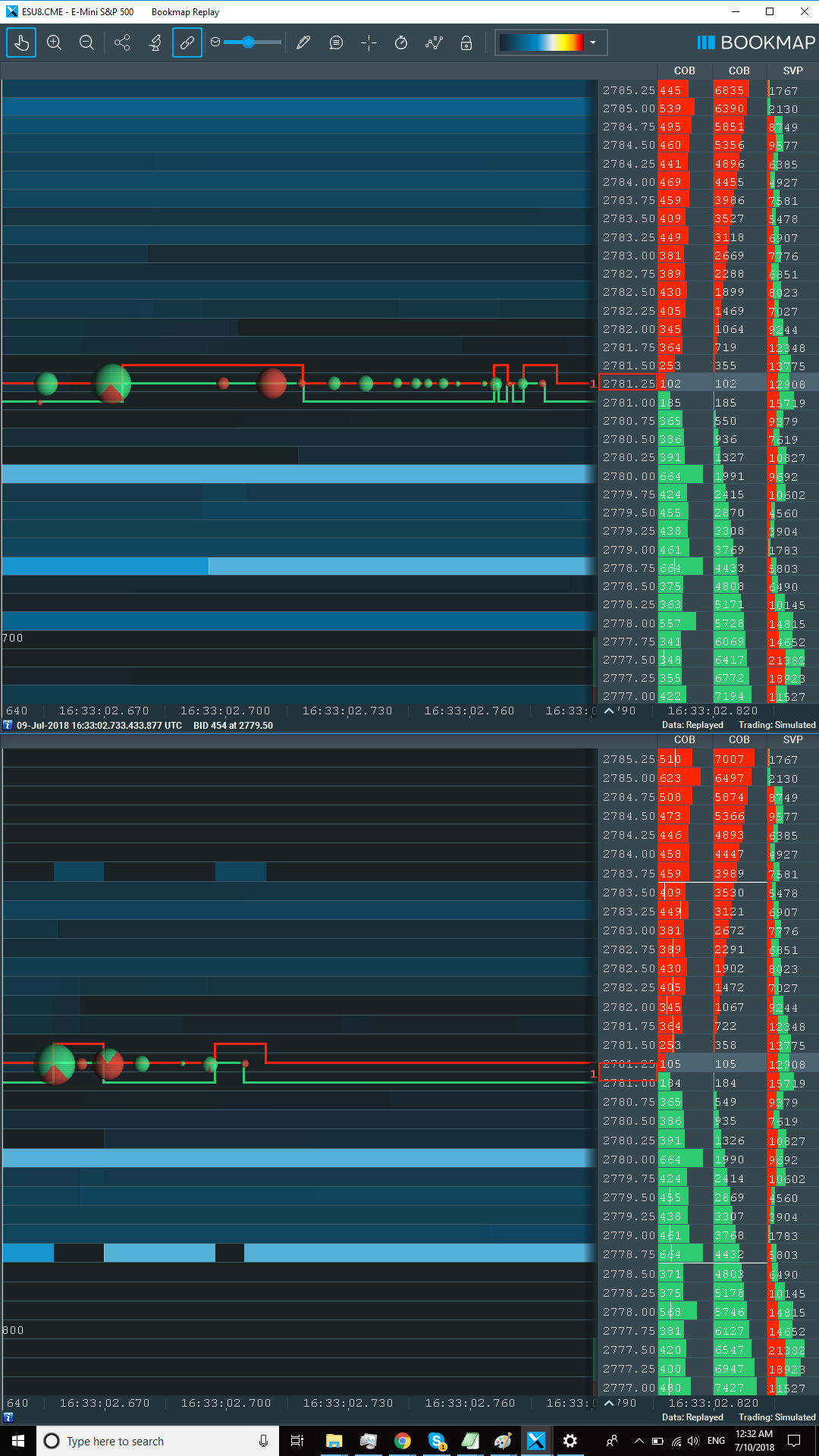Expand the upper chart's timeline chevron
This screenshot has width=819, height=1456.
[609, 711]
